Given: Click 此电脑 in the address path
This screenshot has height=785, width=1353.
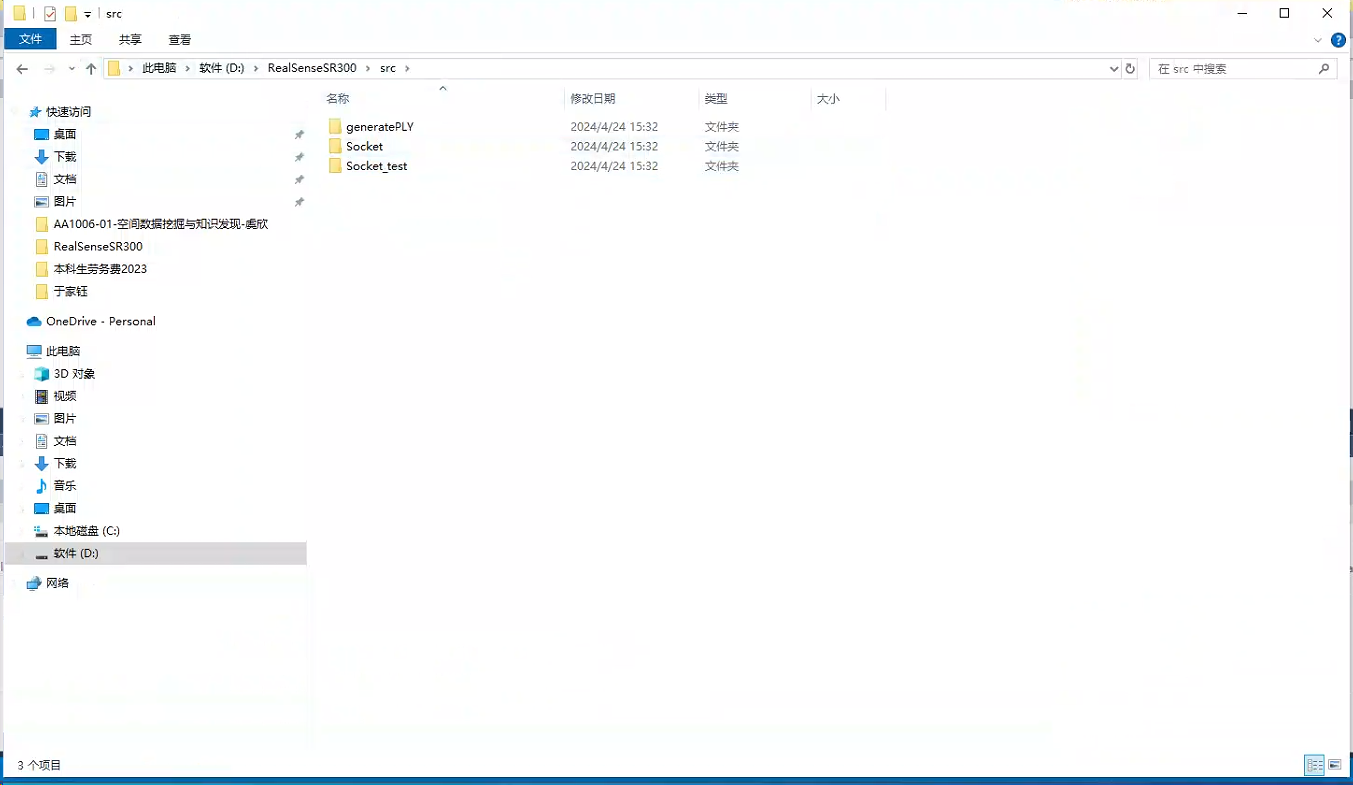Looking at the screenshot, I should (x=159, y=68).
